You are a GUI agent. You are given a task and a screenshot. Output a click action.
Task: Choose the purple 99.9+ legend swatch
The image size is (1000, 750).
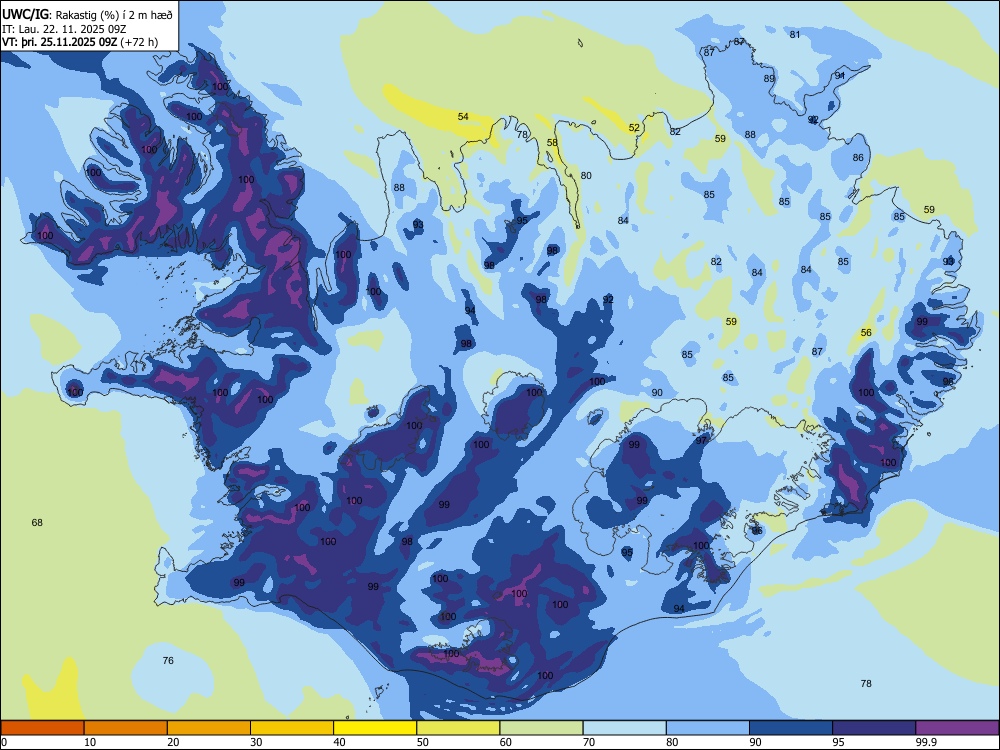[957, 728]
